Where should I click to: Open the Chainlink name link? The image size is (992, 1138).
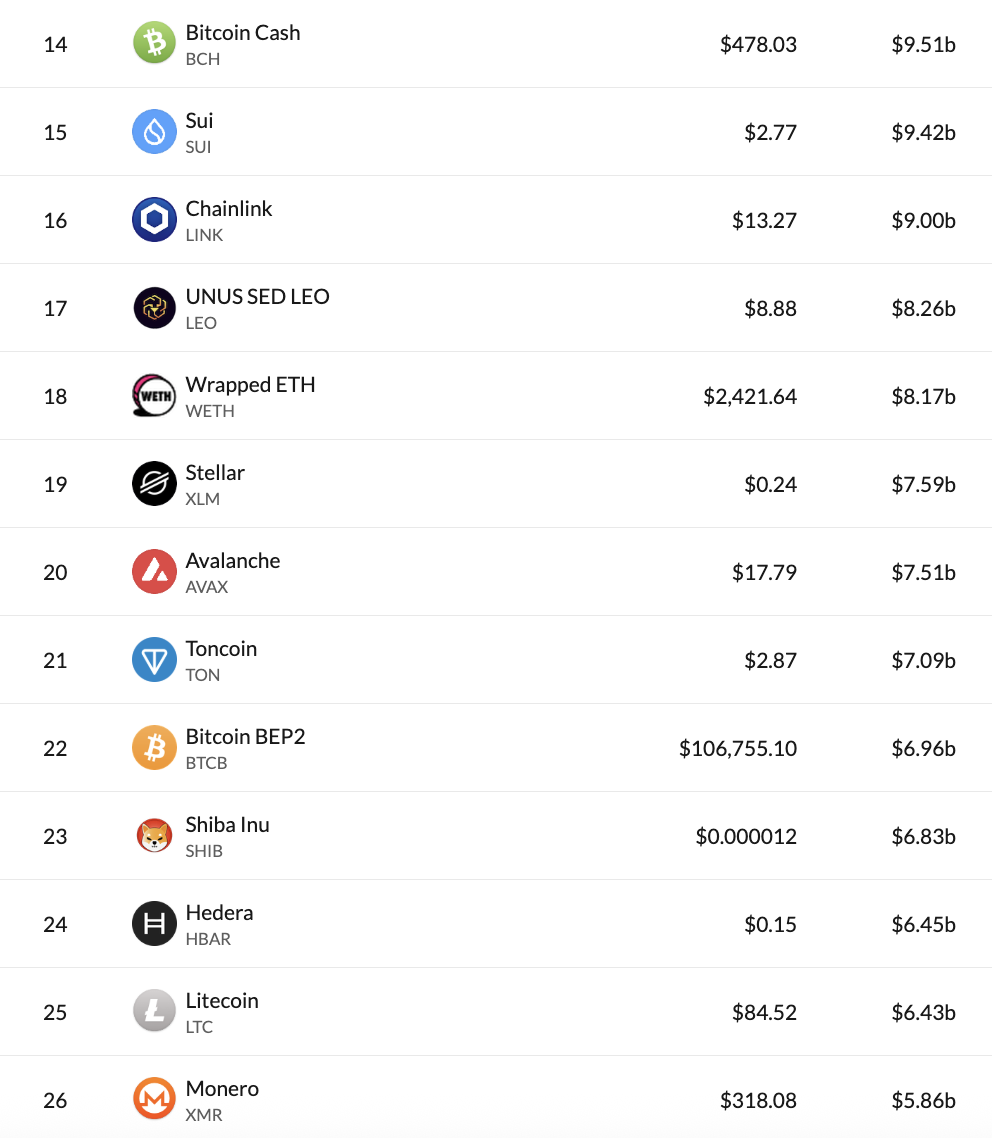click(229, 209)
